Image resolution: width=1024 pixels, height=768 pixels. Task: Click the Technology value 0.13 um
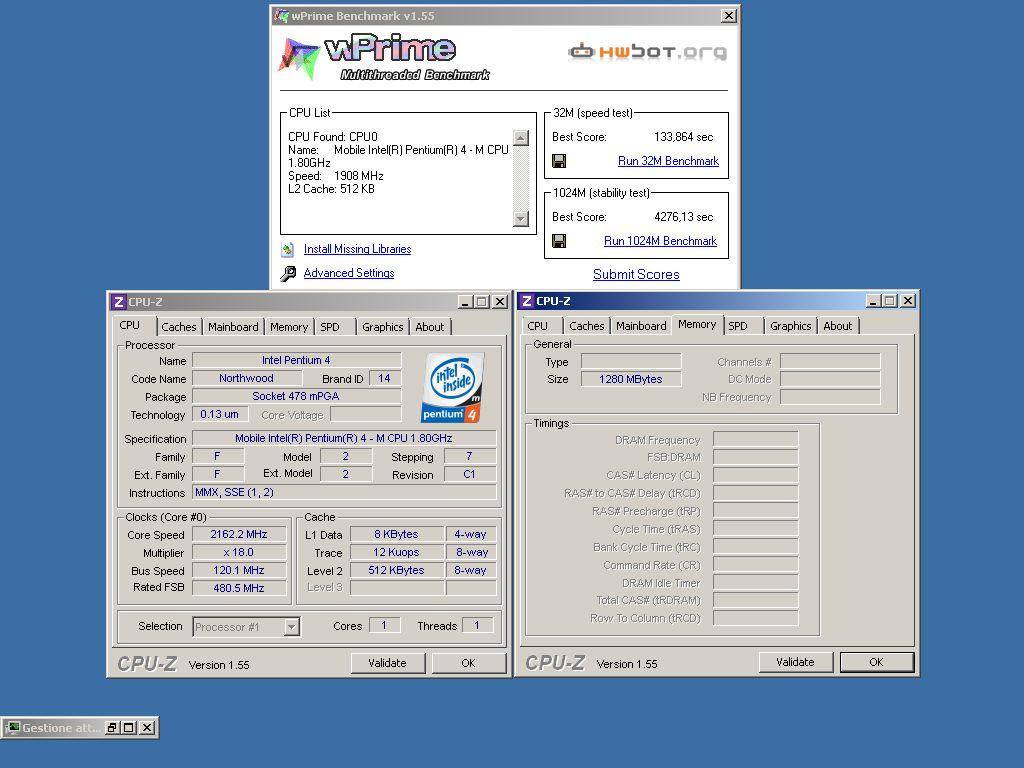pyautogui.click(x=220, y=415)
